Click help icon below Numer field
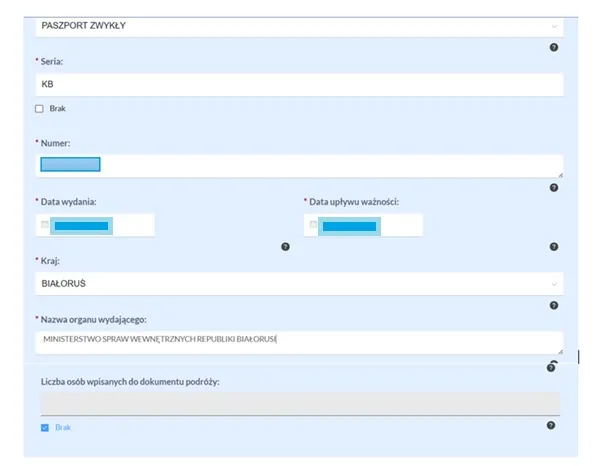This screenshot has width=604, height=466. pos(553,187)
